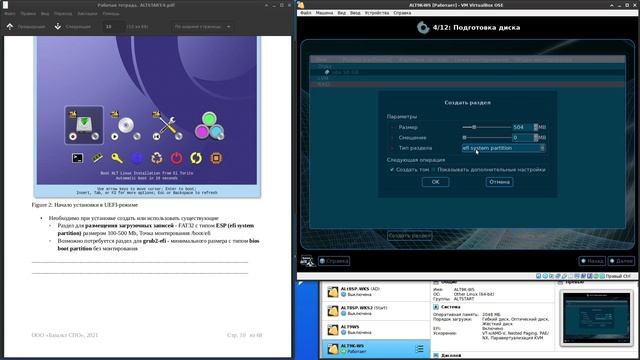Viewport: 640px width, 360px height.
Task: Click the ALT8SP-WKS (AD) machine icon
Action: pyautogui.click(x=333, y=292)
